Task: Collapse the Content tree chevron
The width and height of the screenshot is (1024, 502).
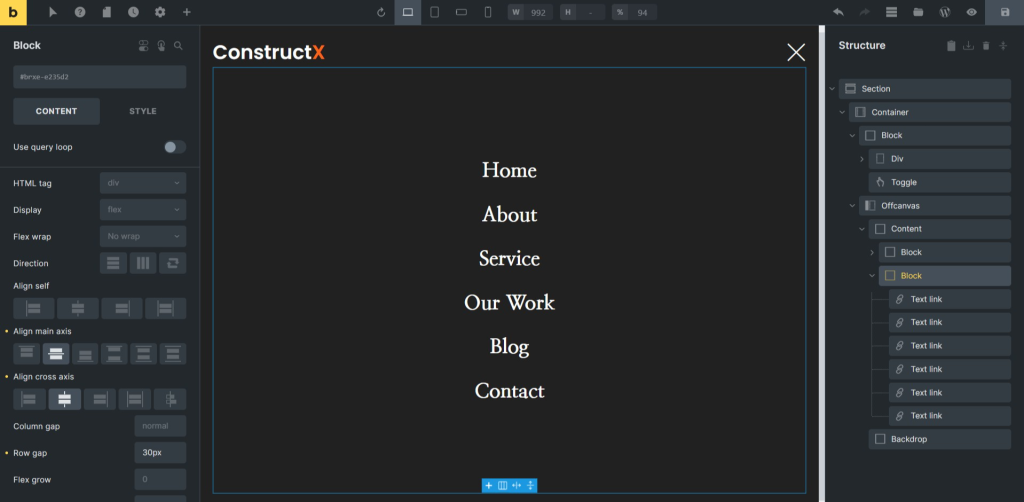Action: tap(862, 229)
